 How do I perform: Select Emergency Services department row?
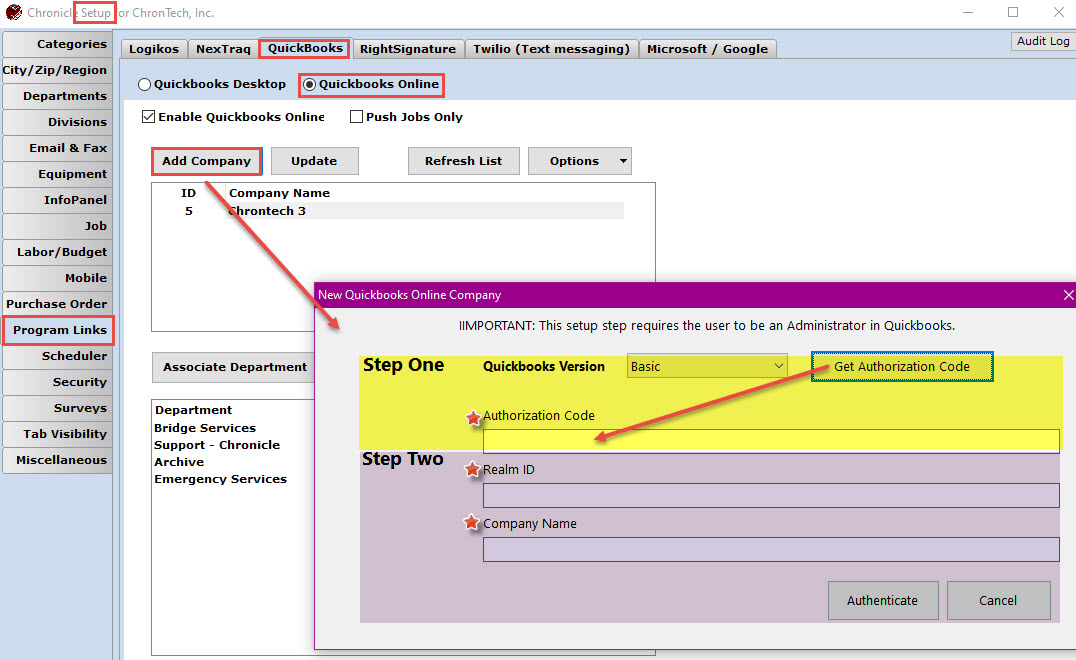coord(220,480)
